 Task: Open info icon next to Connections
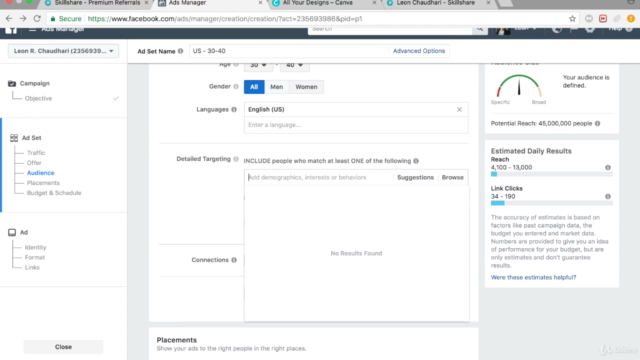point(233,260)
